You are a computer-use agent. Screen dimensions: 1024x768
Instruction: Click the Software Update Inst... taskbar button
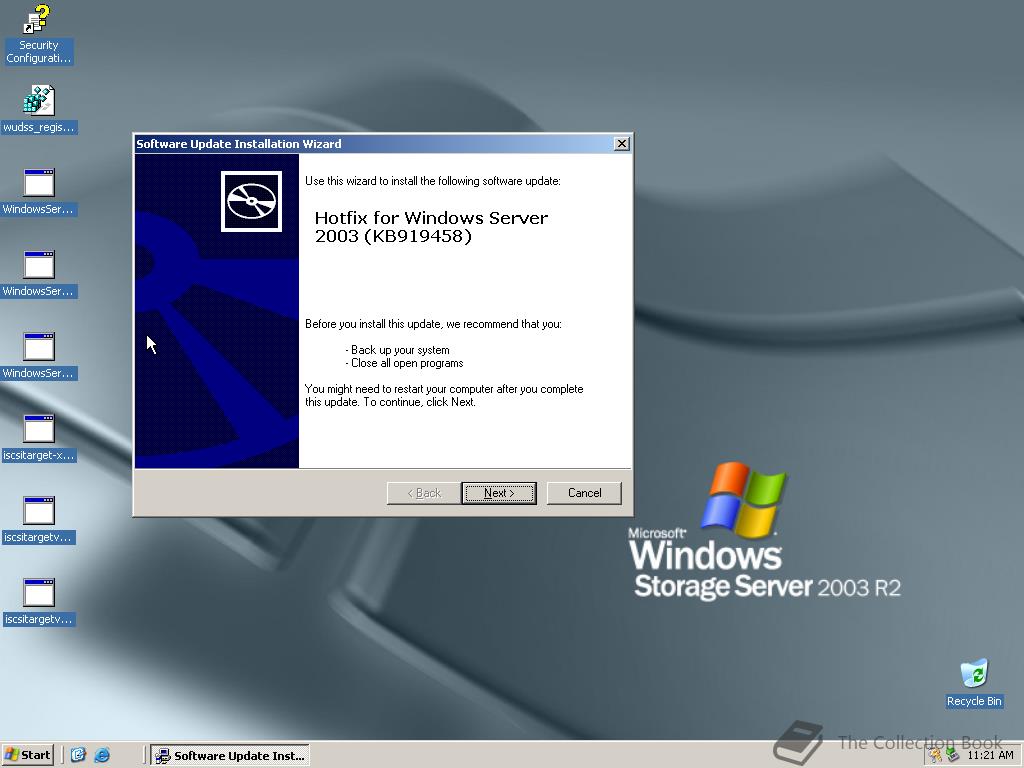coord(230,755)
